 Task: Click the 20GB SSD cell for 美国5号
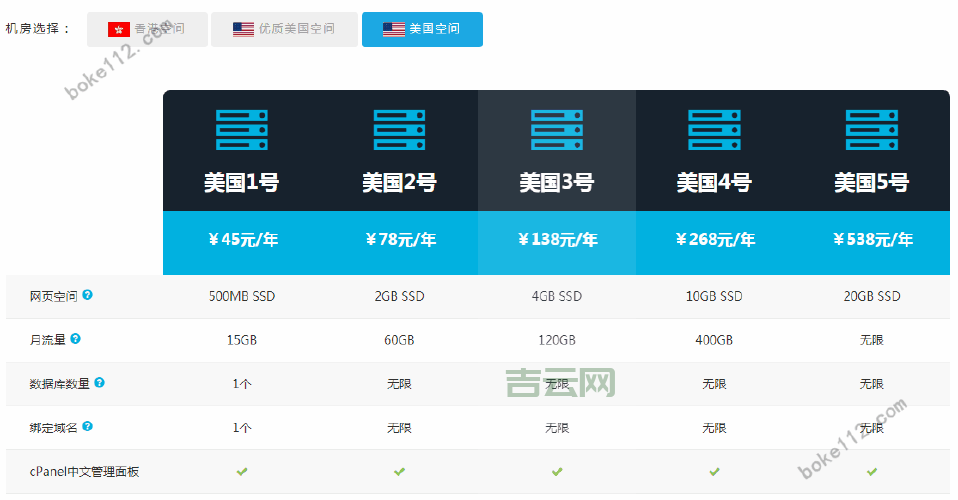click(x=871, y=297)
